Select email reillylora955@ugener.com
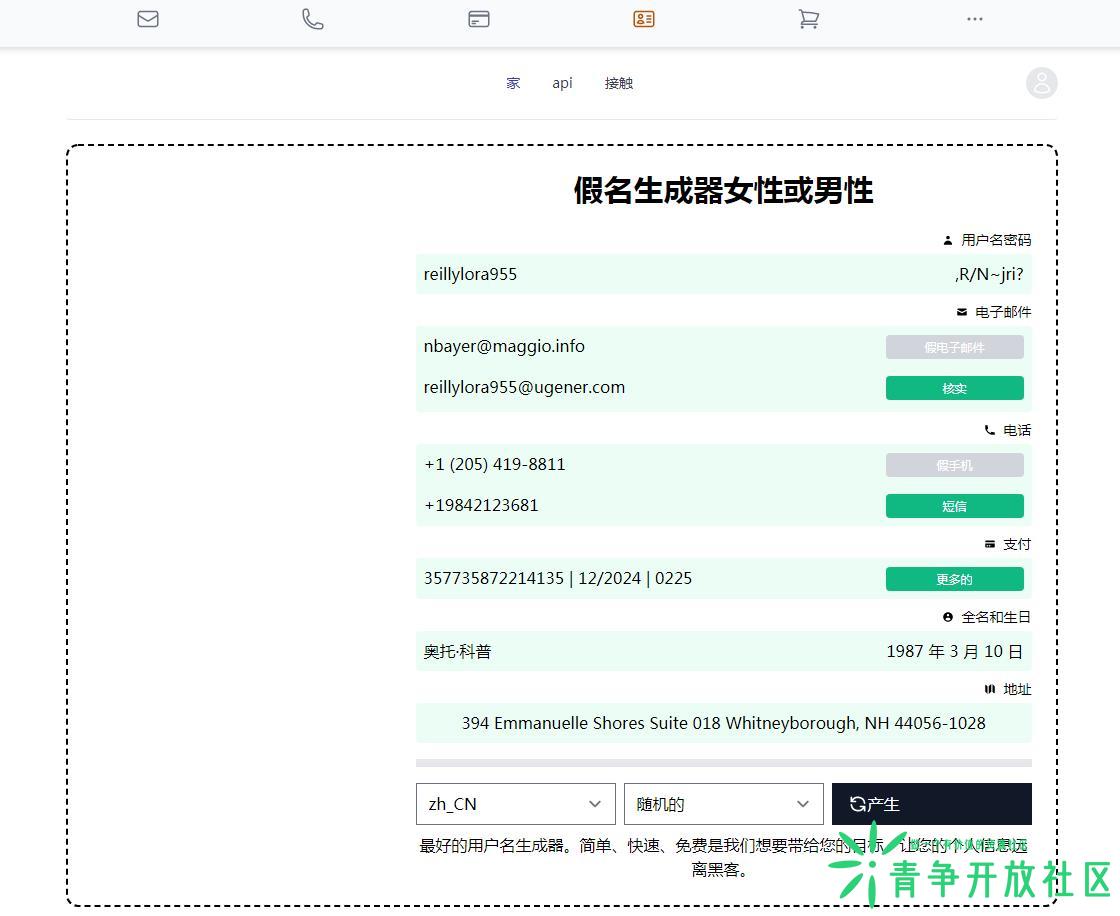This screenshot has width=1120, height=916. point(524,387)
